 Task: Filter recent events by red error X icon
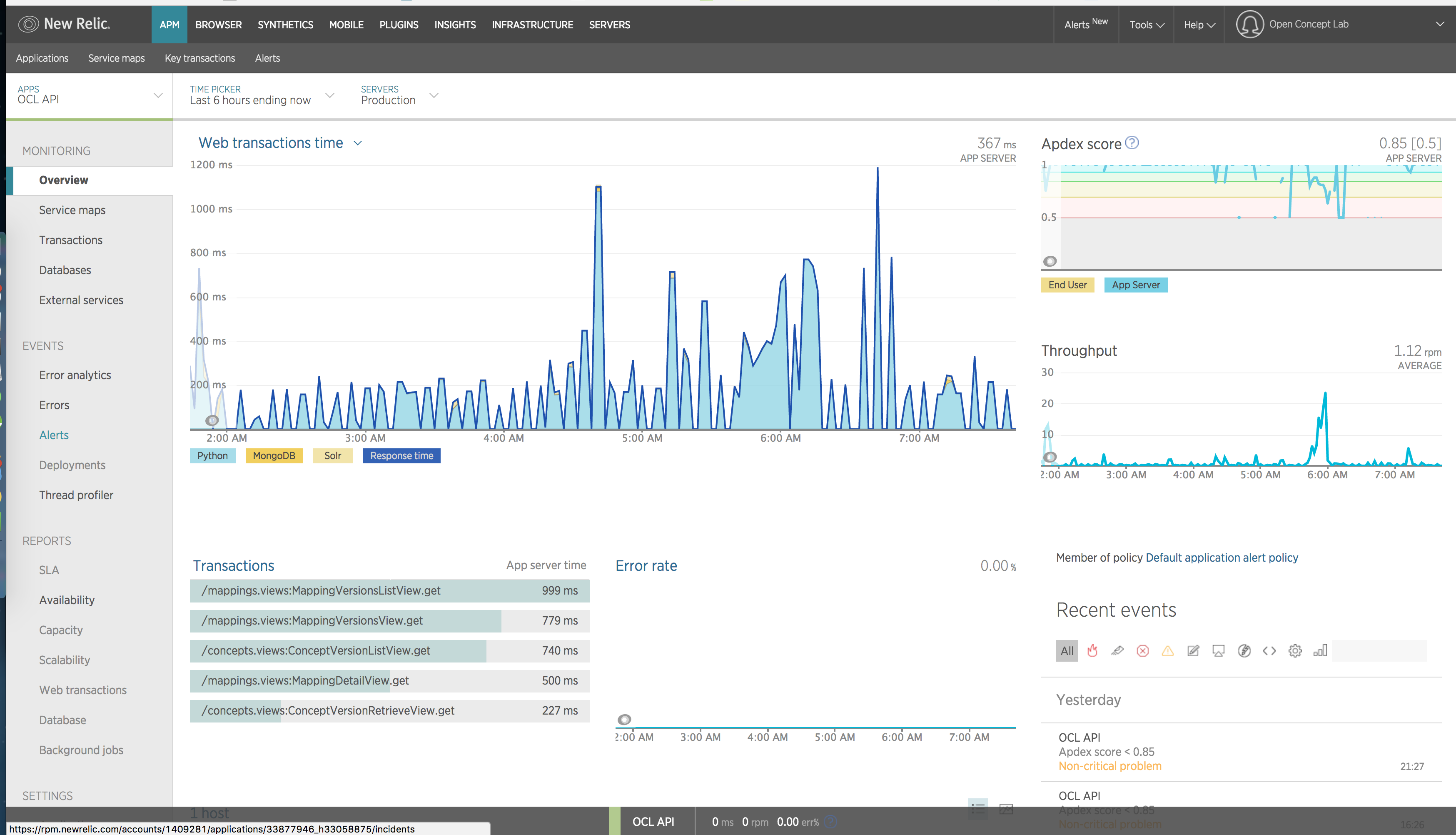point(1142,650)
